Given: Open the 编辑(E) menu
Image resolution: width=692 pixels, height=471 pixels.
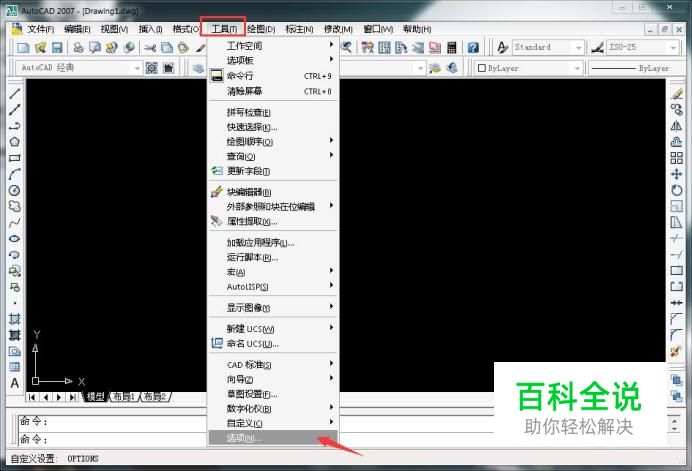Looking at the screenshot, I should coord(77,29).
